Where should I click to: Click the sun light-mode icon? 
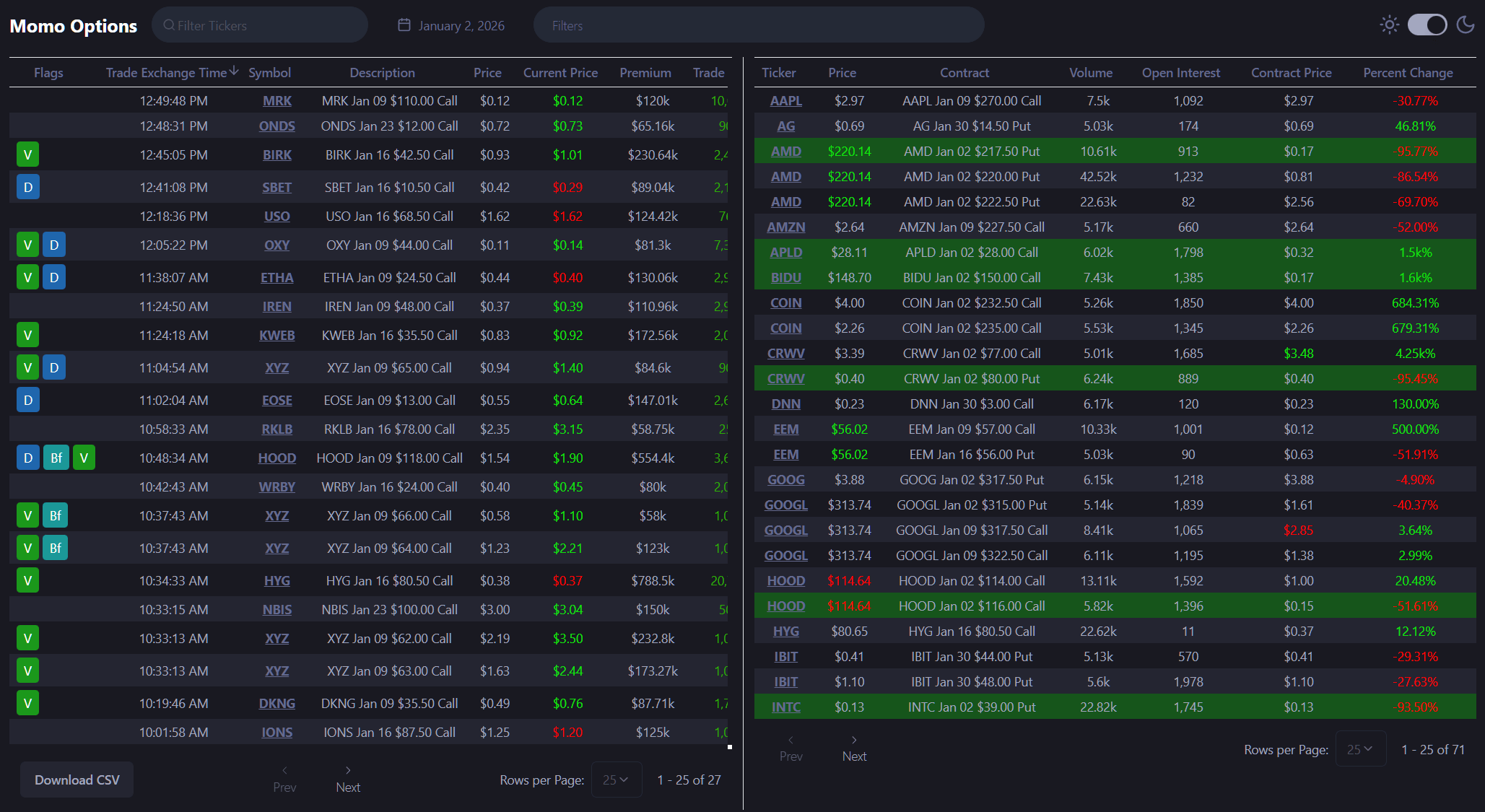pos(1389,25)
